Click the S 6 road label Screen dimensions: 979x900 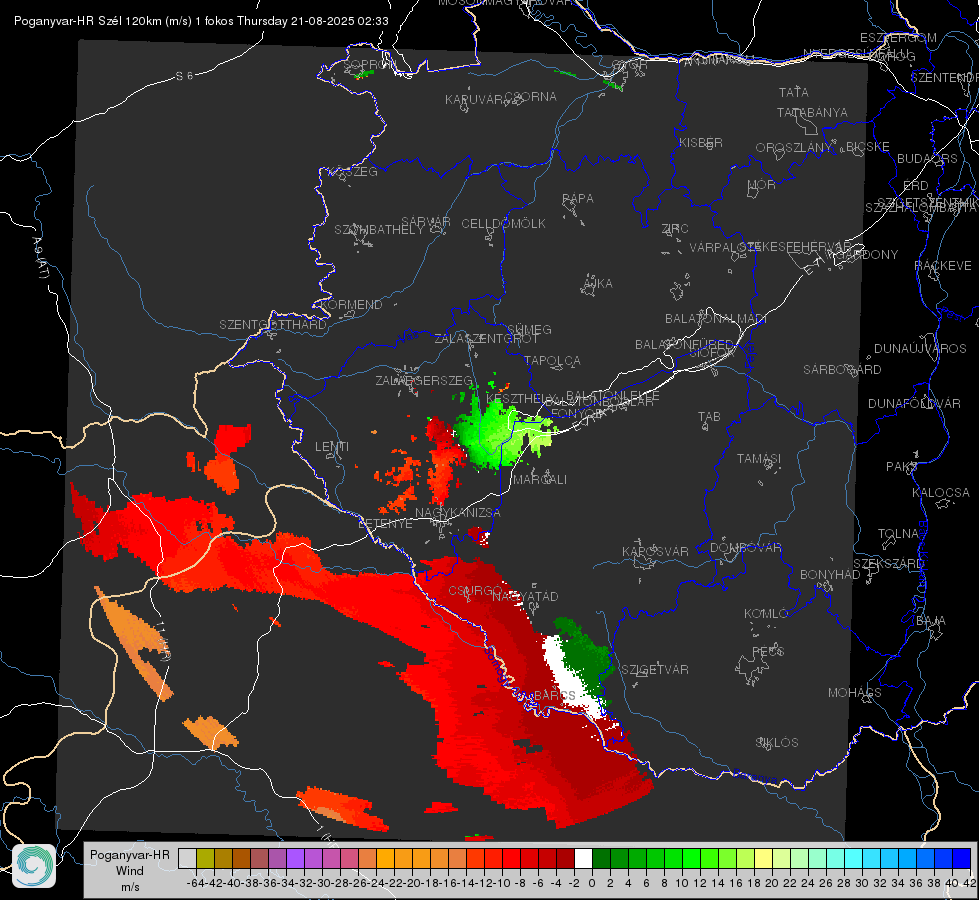pos(184,76)
